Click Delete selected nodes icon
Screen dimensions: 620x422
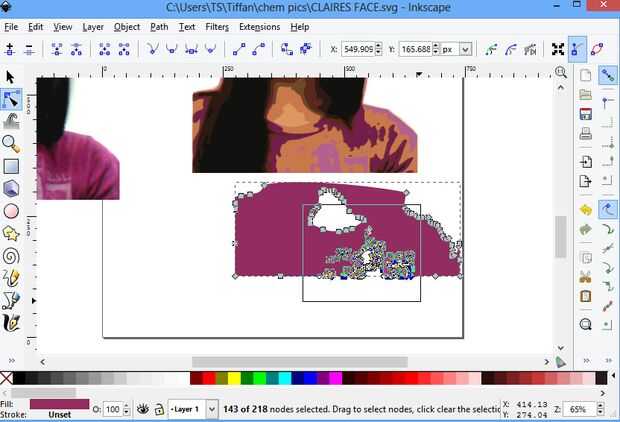(29, 49)
